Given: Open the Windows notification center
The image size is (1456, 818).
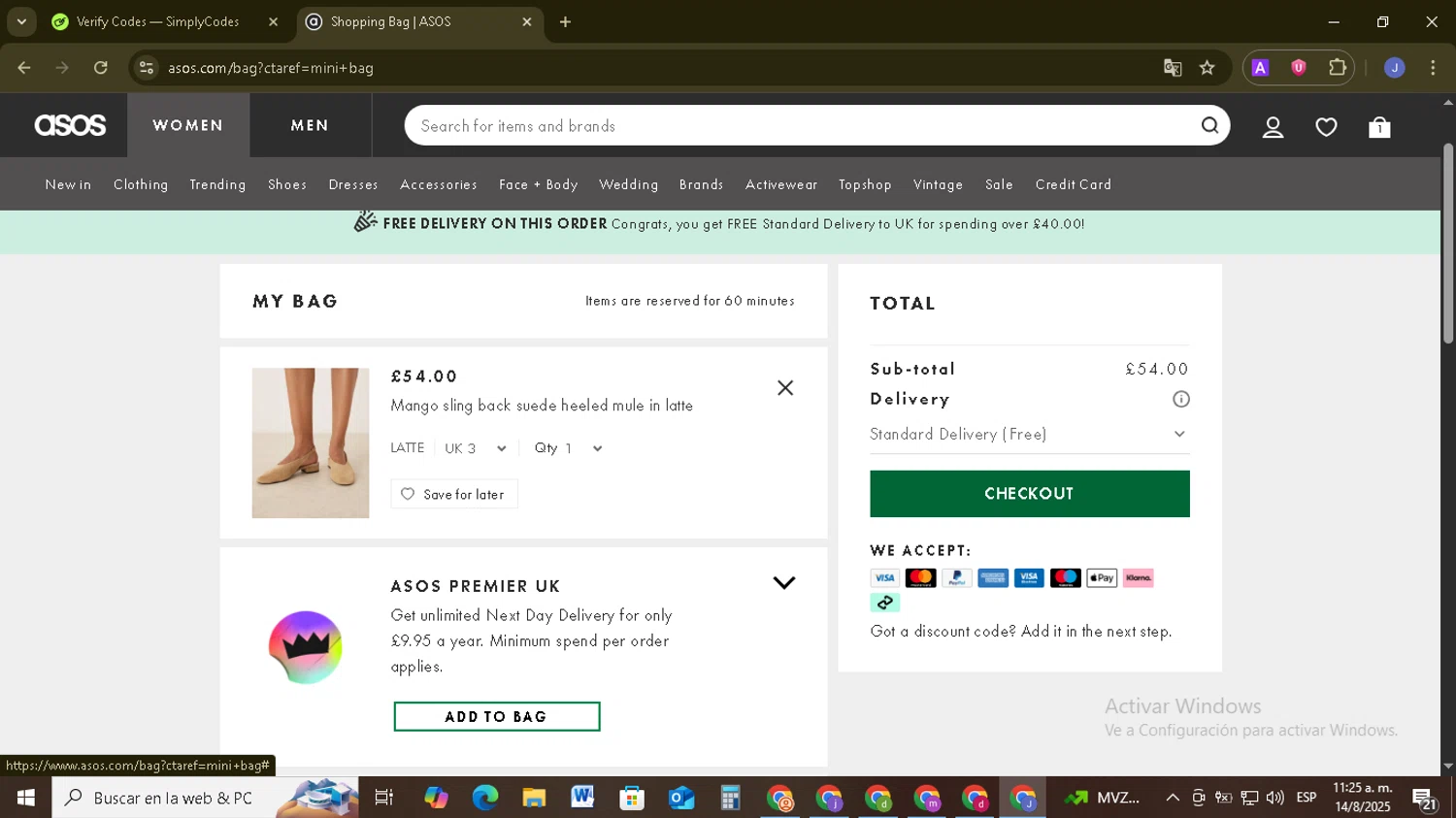Looking at the screenshot, I should point(1425,799).
